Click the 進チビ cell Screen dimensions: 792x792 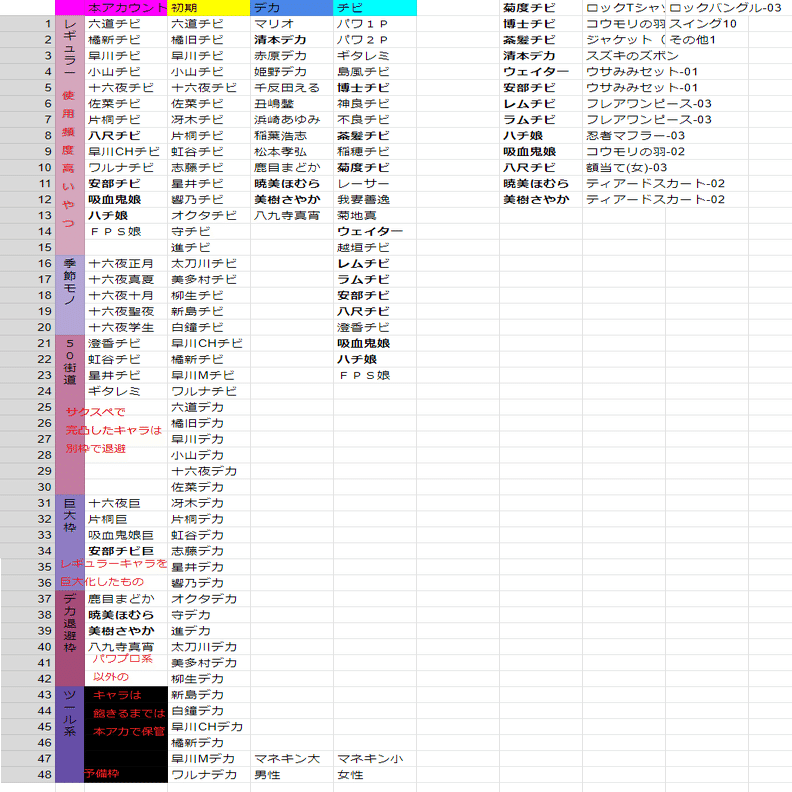point(209,248)
